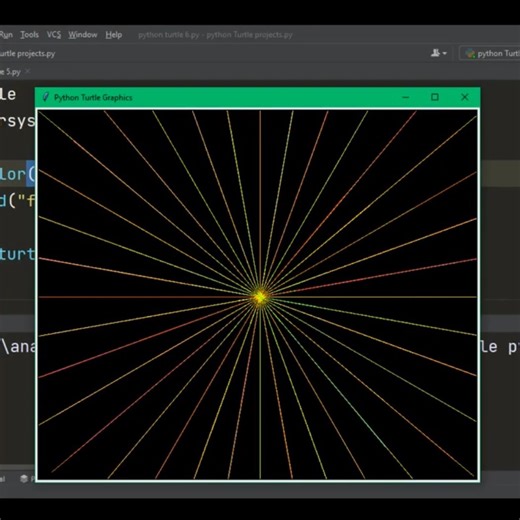The image size is (520, 520).
Task: Click the 'turt' code text in the editor
Action: (17, 254)
